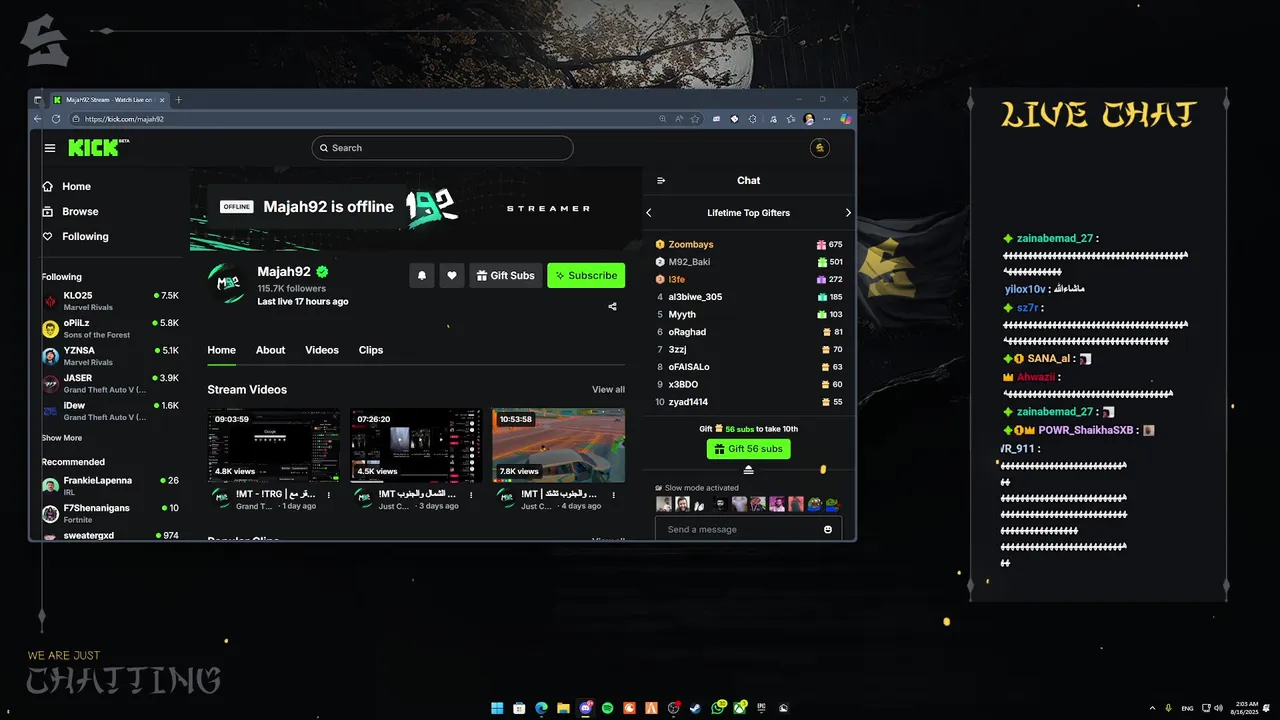
Task: Add page to favorites with star icon
Action: click(695, 119)
